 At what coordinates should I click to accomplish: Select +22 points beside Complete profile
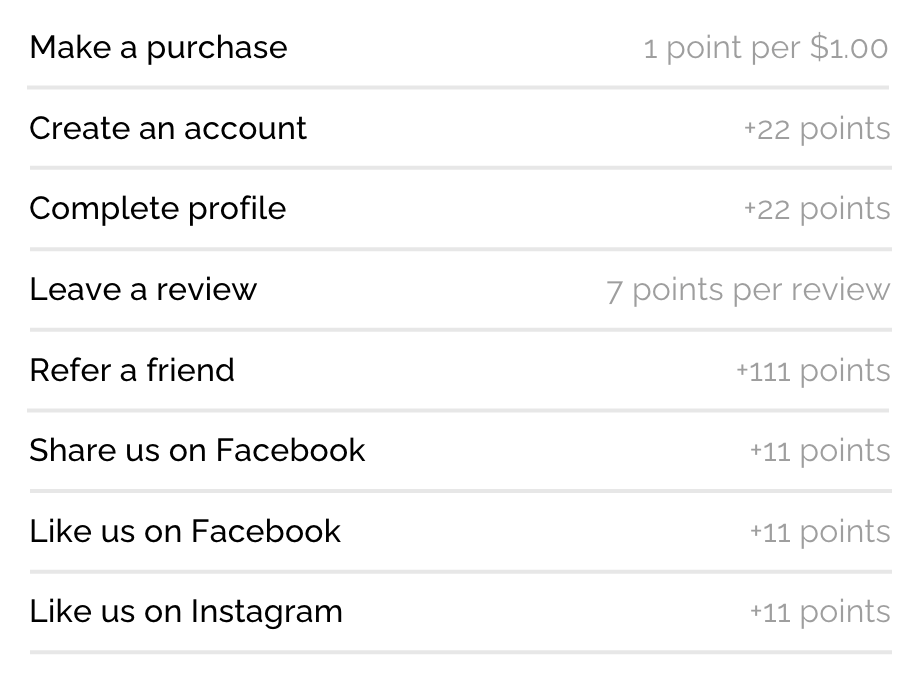coord(816,209)
